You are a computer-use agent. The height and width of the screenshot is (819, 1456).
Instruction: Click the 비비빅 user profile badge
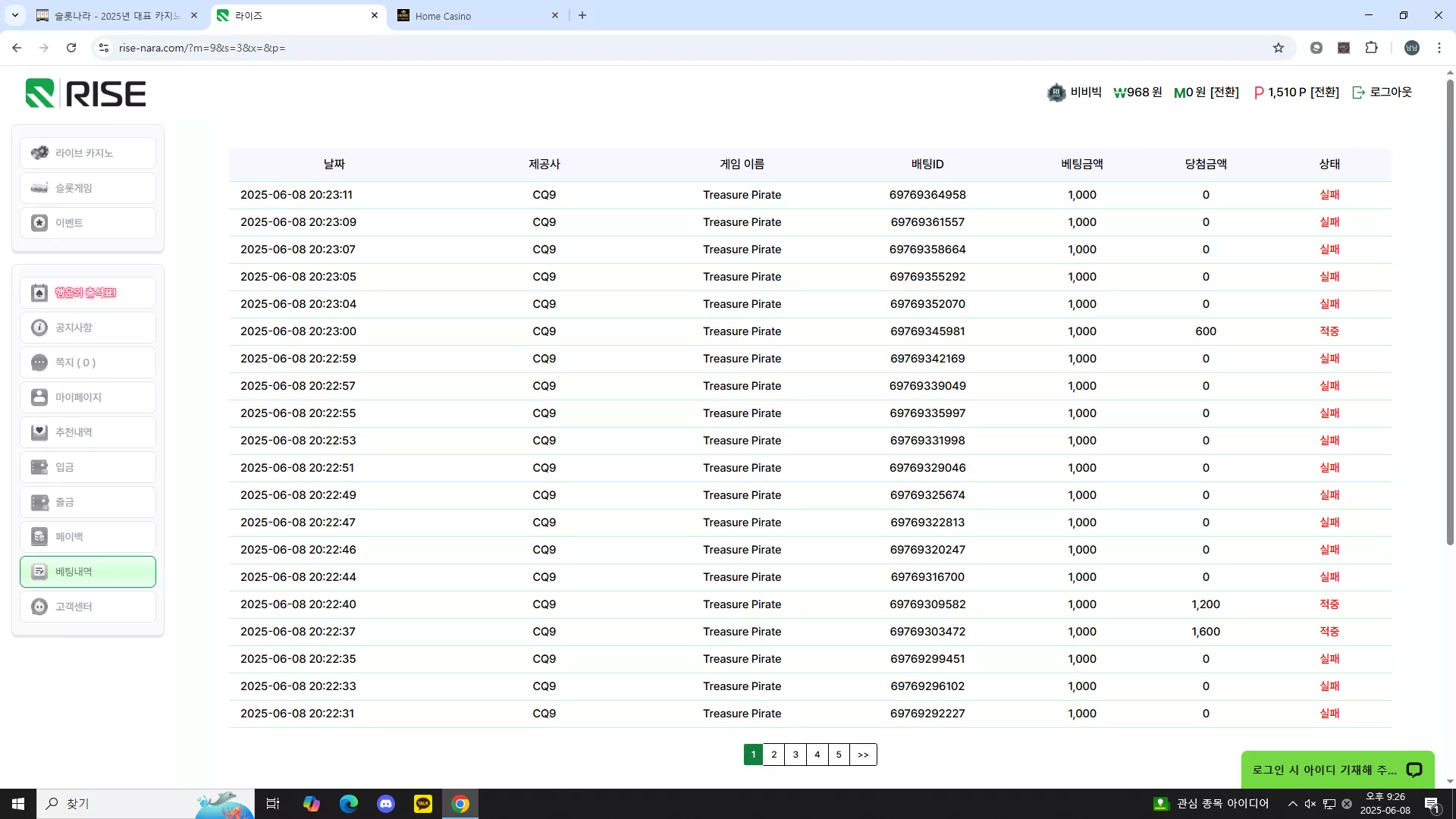click(x=1074, y=93)
